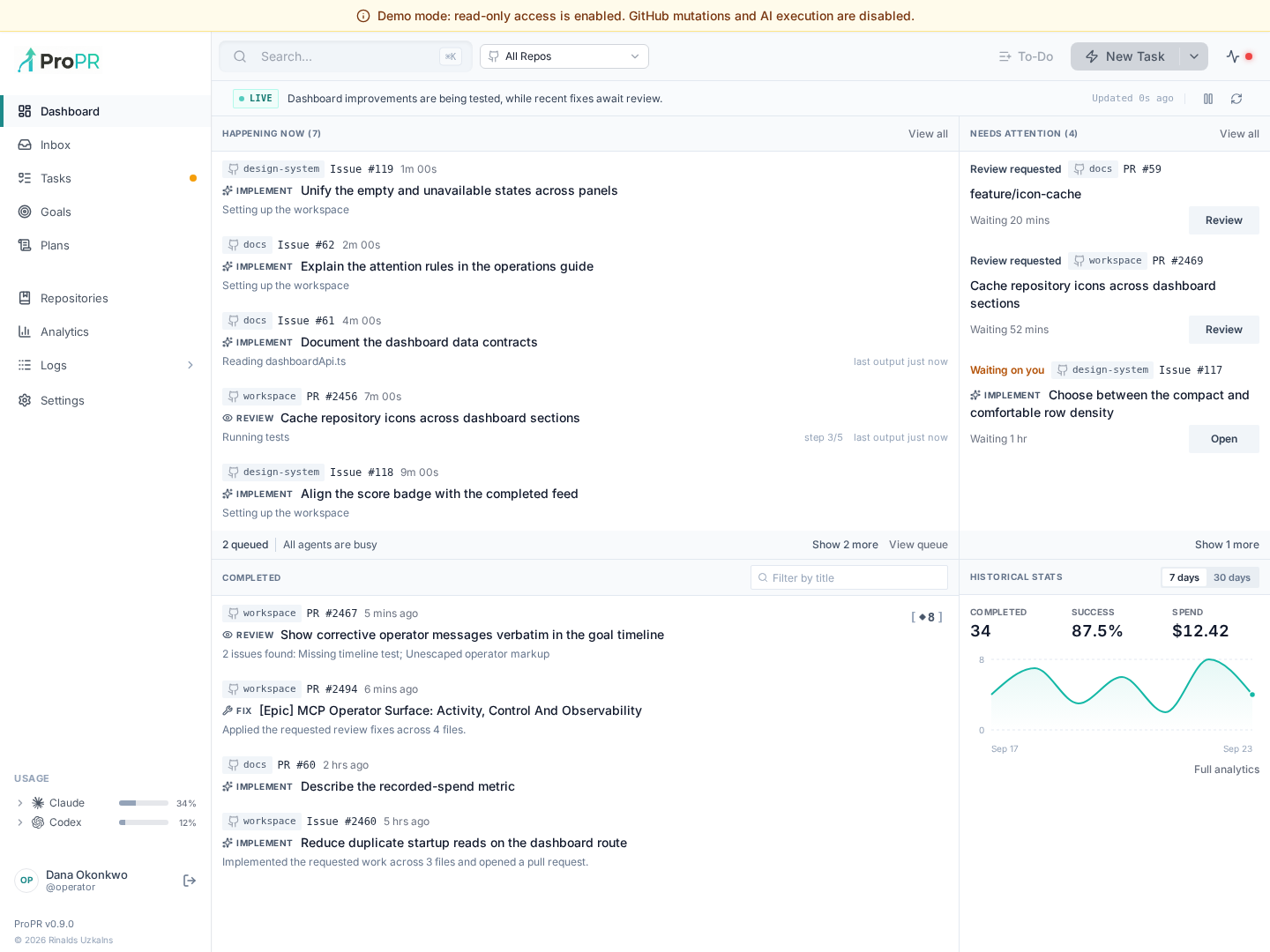Click the OP user avatar
1270x952 pixels.
click(x=26, y=881)
